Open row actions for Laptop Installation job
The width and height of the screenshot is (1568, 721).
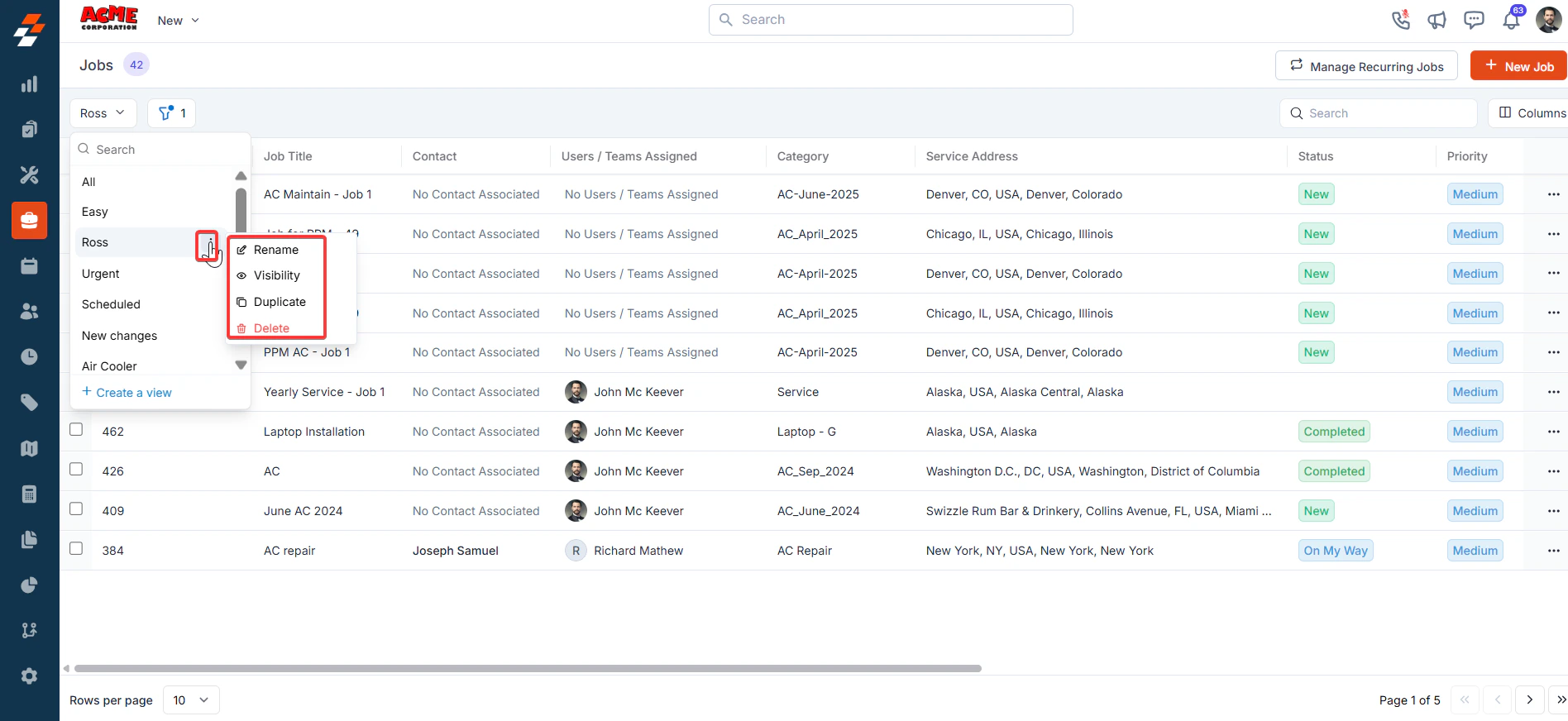pos(1553,432)
